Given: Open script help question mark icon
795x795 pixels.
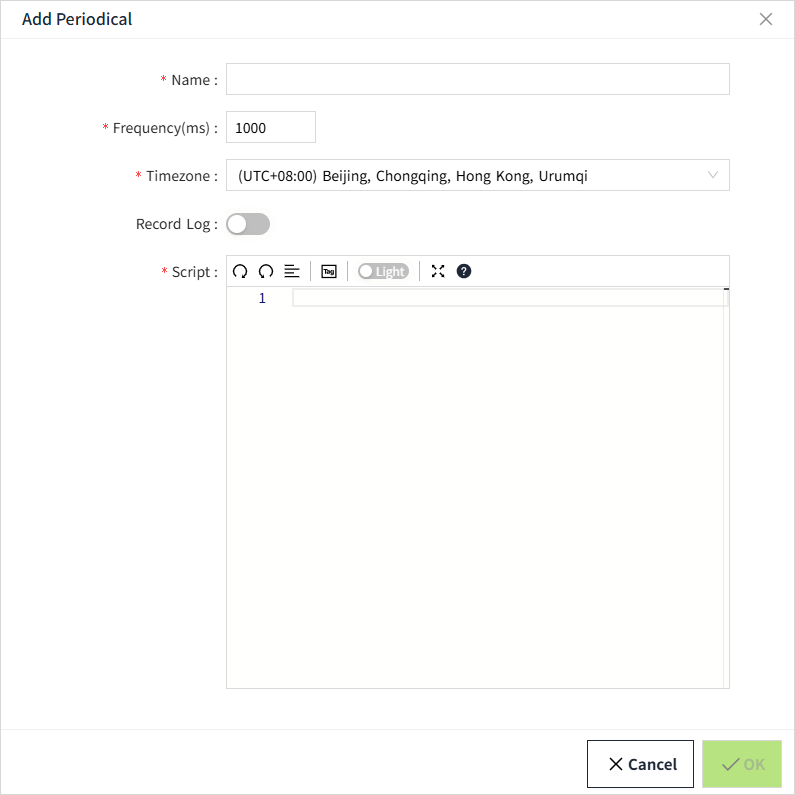Looking at the screenshot, I should pos(464,271).
